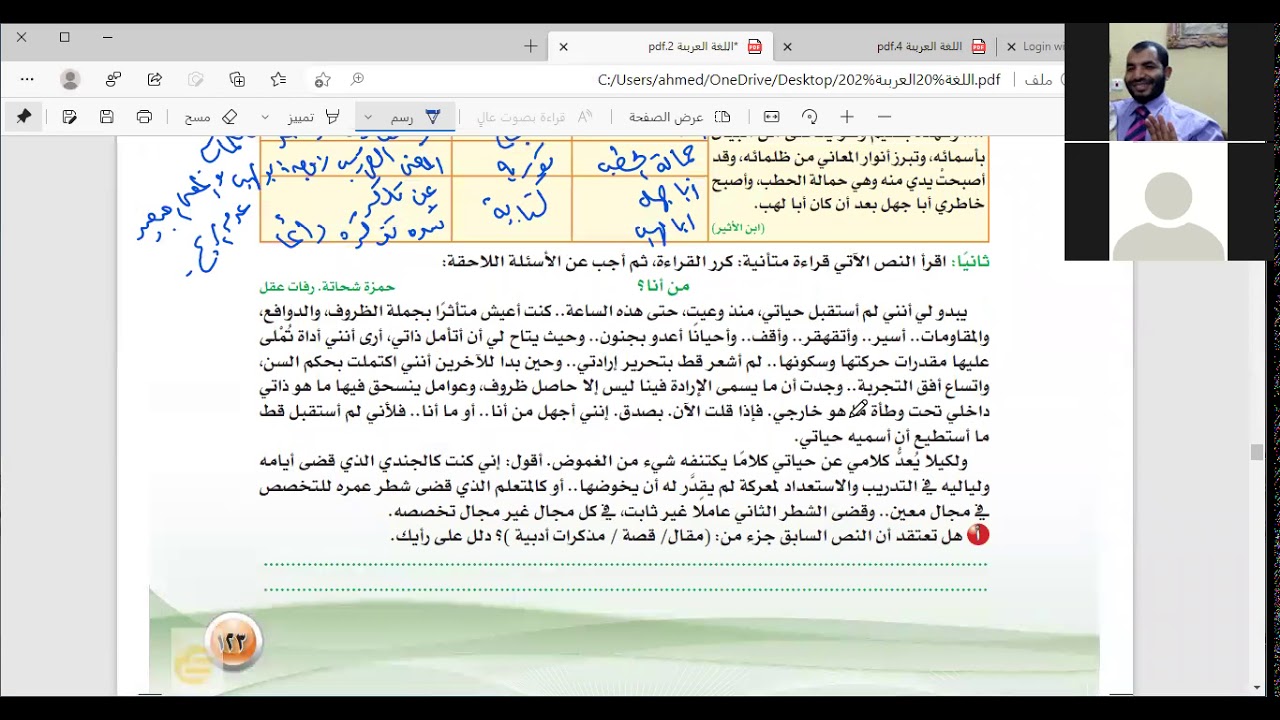Open Edge Settings and more menu
The width and height of the screenshot is (1280, 720).
coord(27,79)
